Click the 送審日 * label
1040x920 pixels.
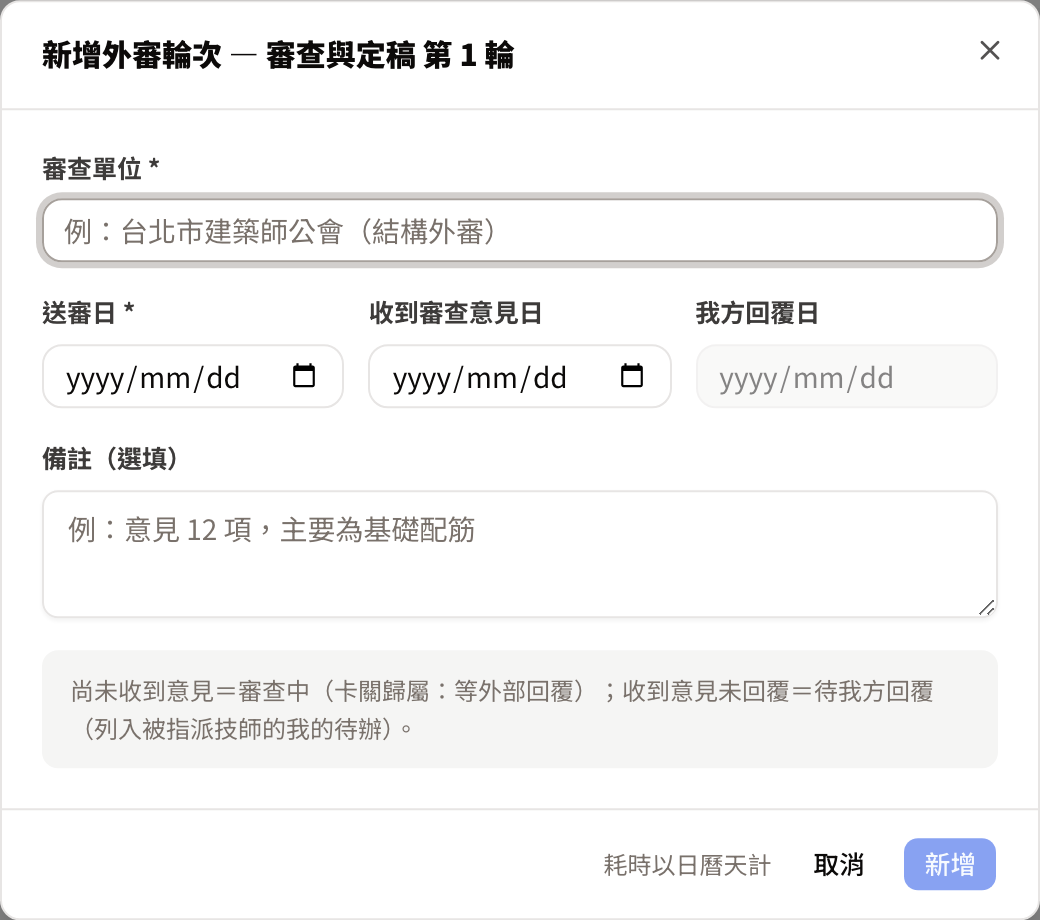[88, 312]
